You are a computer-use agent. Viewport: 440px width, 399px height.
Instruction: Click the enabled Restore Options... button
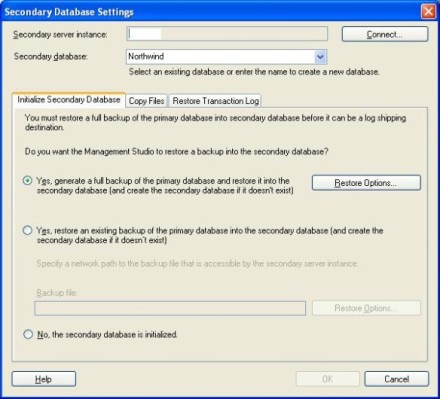coord(366,183)
